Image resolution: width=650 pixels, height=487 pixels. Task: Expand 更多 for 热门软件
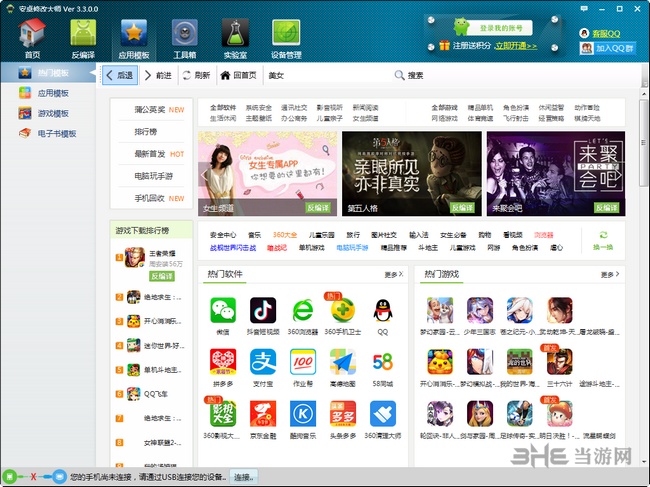click(x=394, y=274)
